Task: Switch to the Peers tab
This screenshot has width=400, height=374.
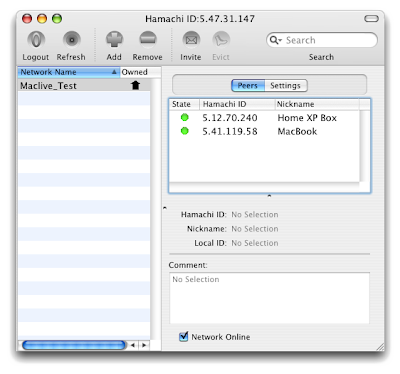Action: click(x=248, y=86)
